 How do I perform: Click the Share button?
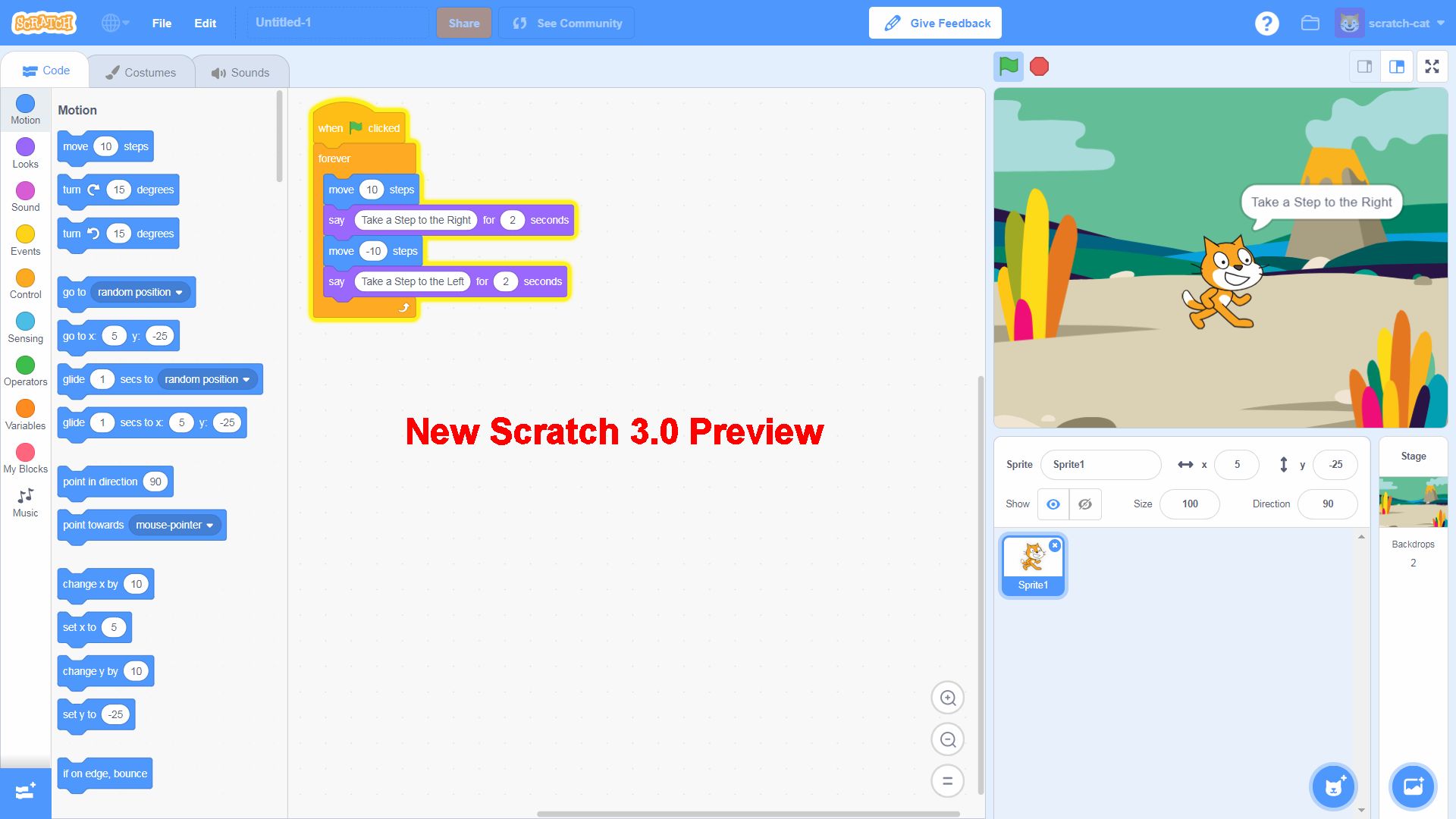coord(462,22)
